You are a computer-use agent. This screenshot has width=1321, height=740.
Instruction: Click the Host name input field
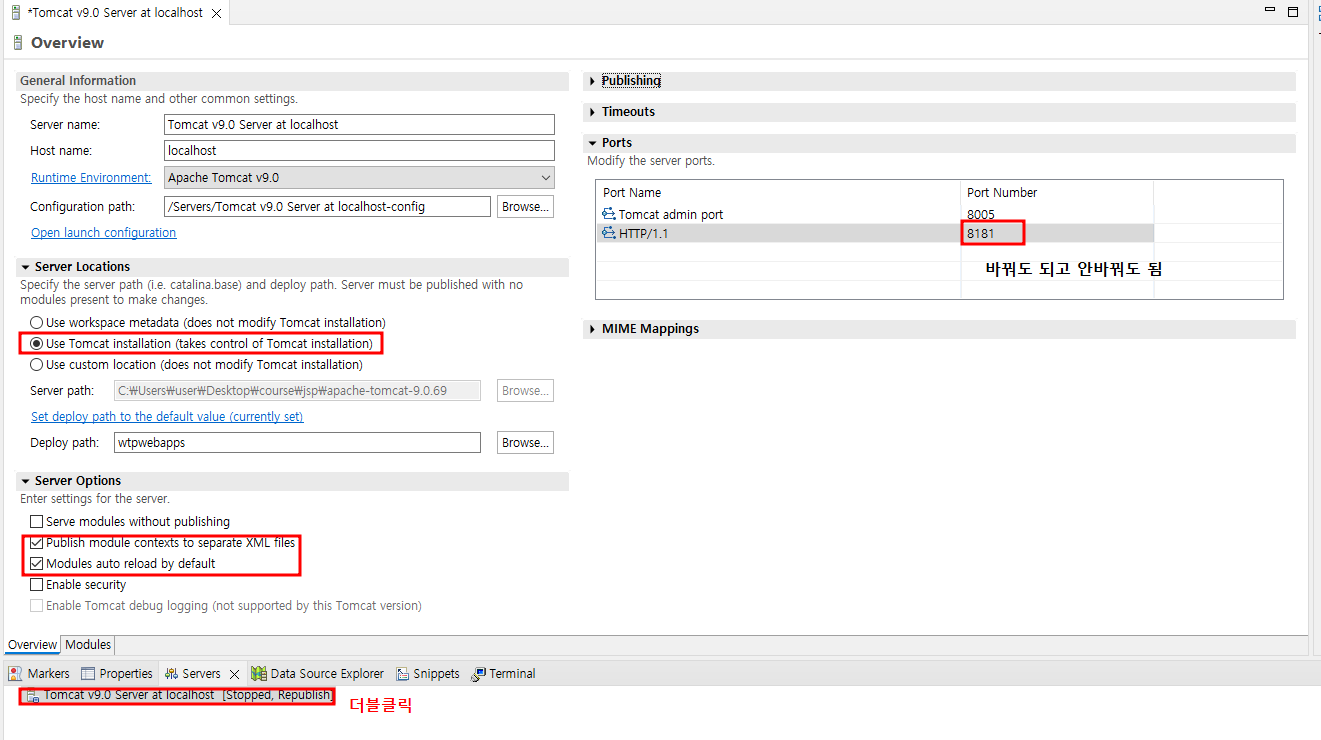(x=359, y=151)
